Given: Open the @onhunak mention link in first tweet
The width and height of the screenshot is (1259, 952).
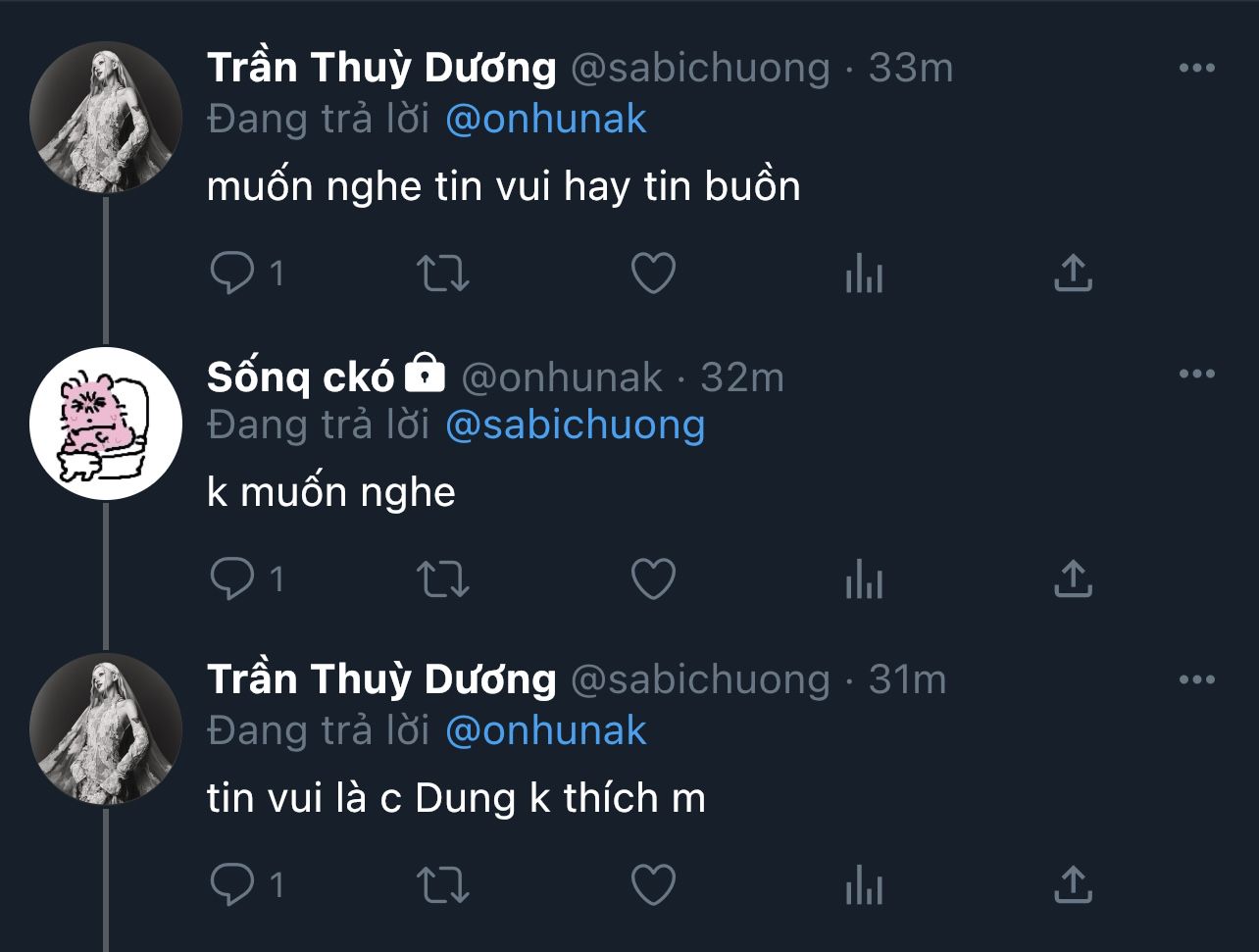Looking at the screenshot, I should [546, 120].
